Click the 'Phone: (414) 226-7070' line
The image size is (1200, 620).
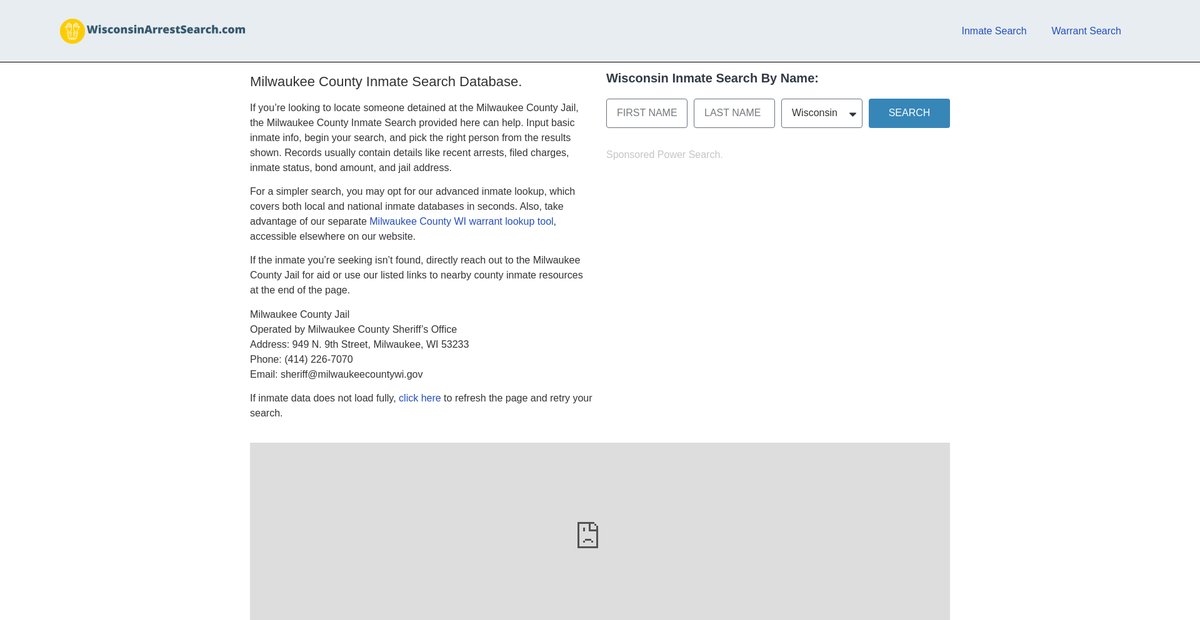coord(301,359)
